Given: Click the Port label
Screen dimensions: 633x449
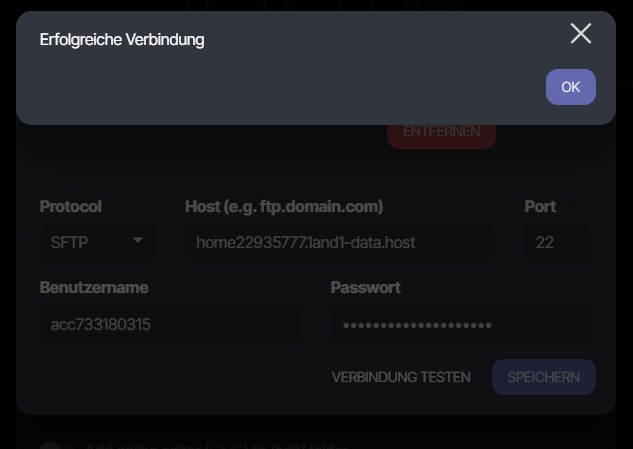Looking at the screenshot, I should 540,207.
